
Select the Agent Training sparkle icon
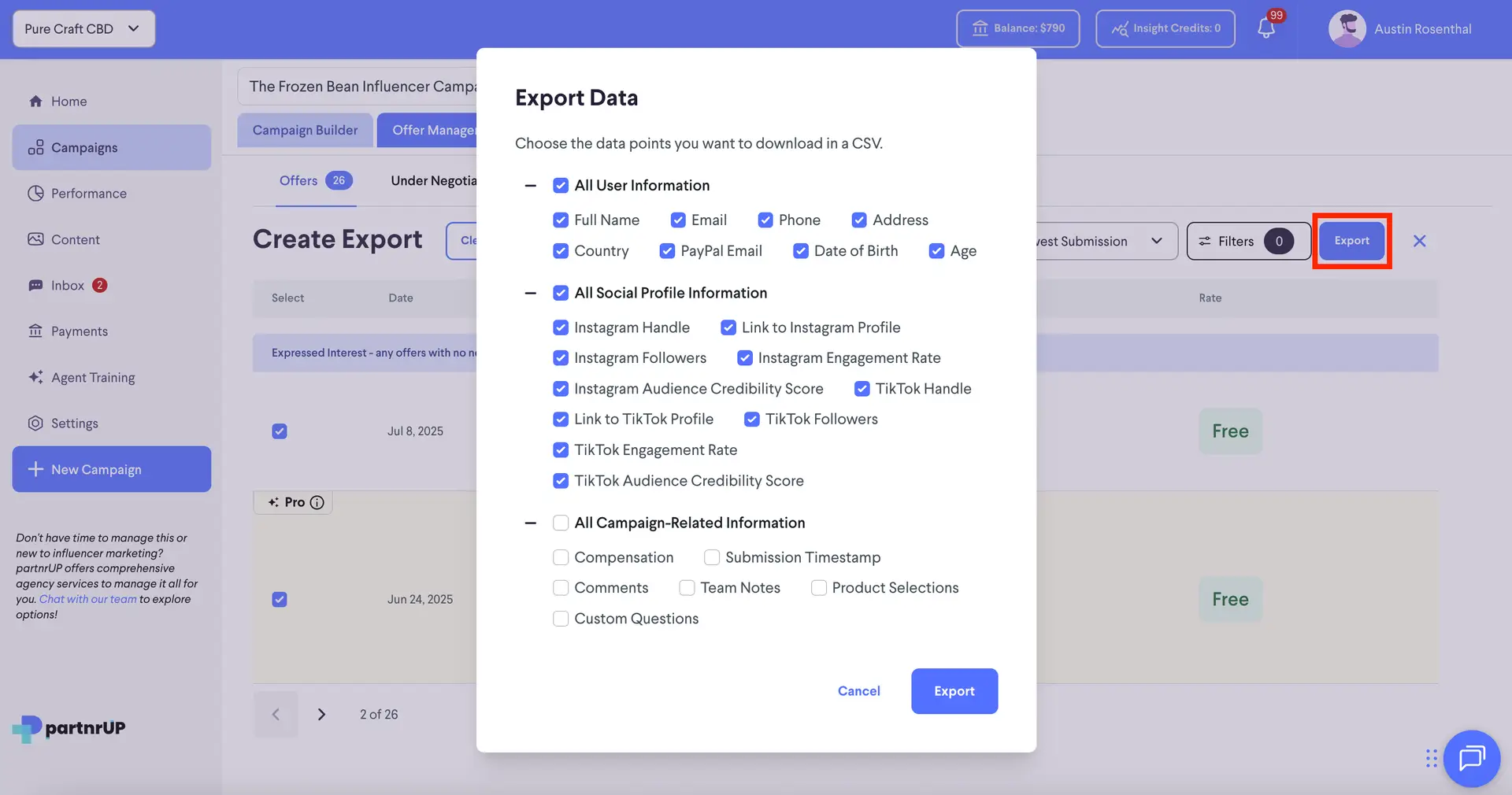point(35,377)
